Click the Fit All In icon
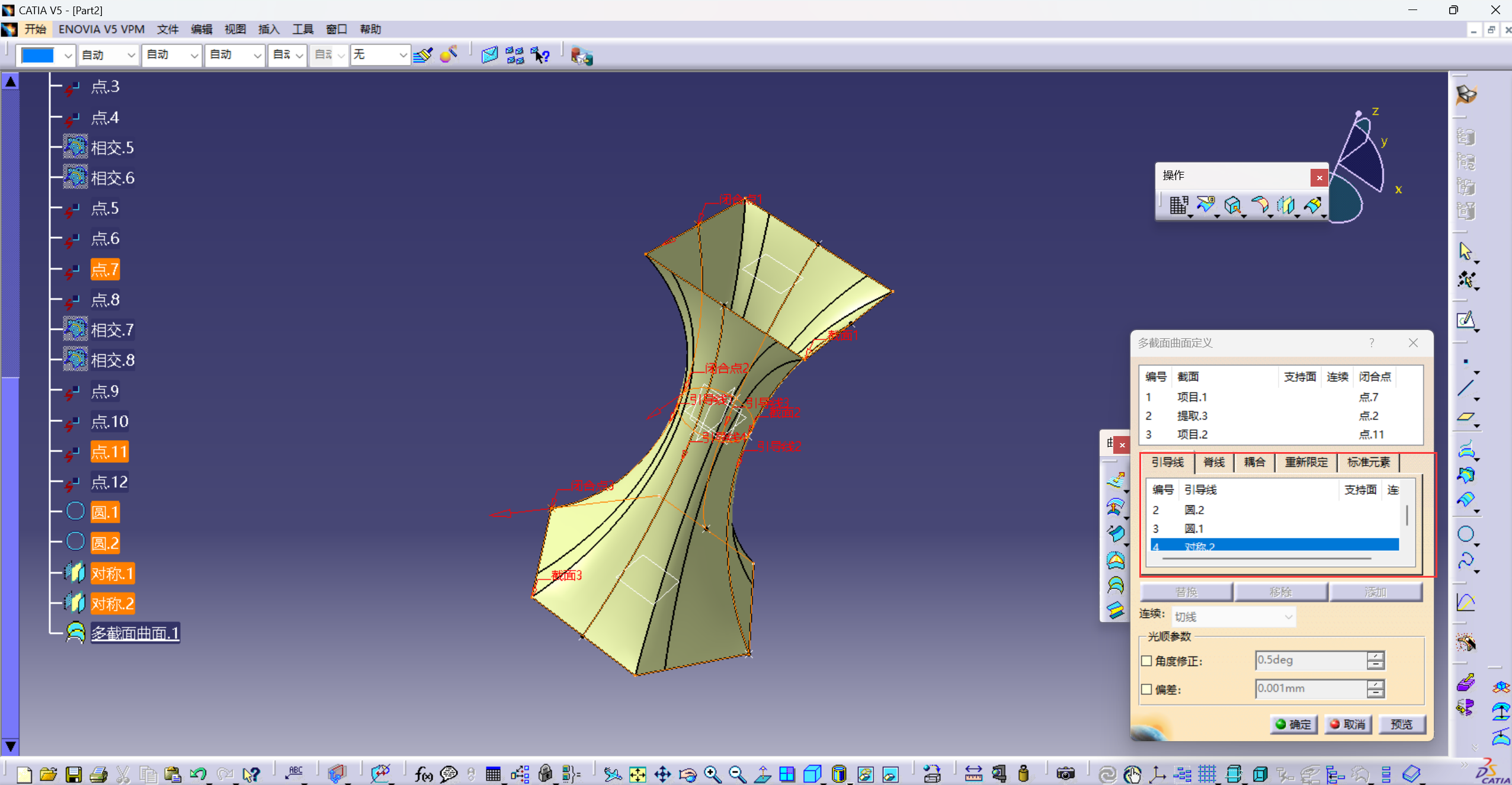 point(638,774)
